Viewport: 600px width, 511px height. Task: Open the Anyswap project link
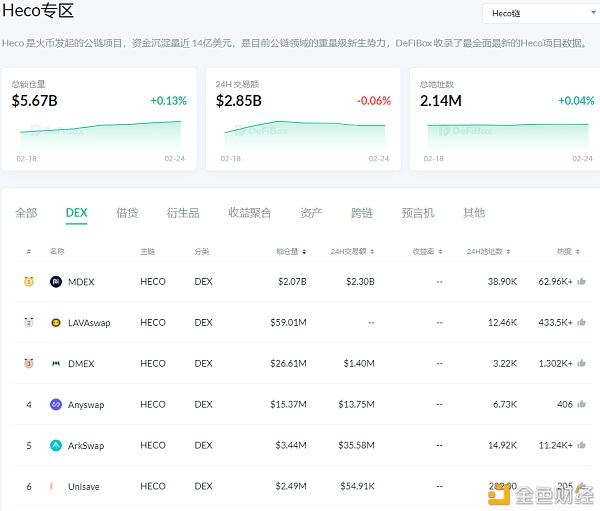86,405
